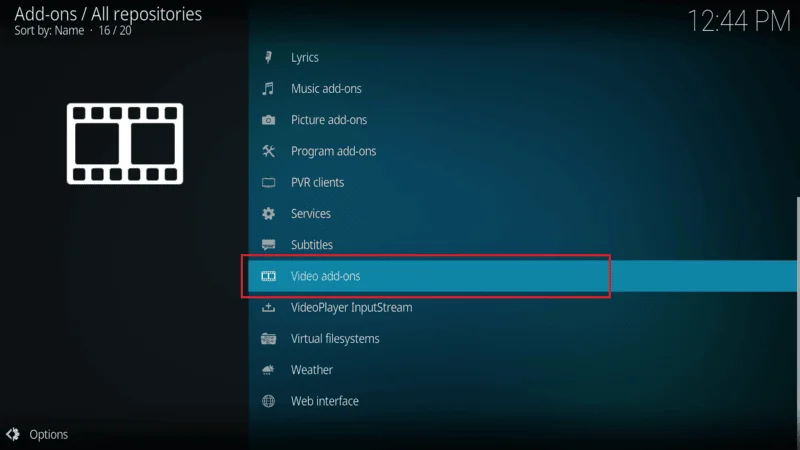Image resolution: width=800 pixels, height=450 pixels.
Task: Open the Lyrics category
Action: [522, 57]
